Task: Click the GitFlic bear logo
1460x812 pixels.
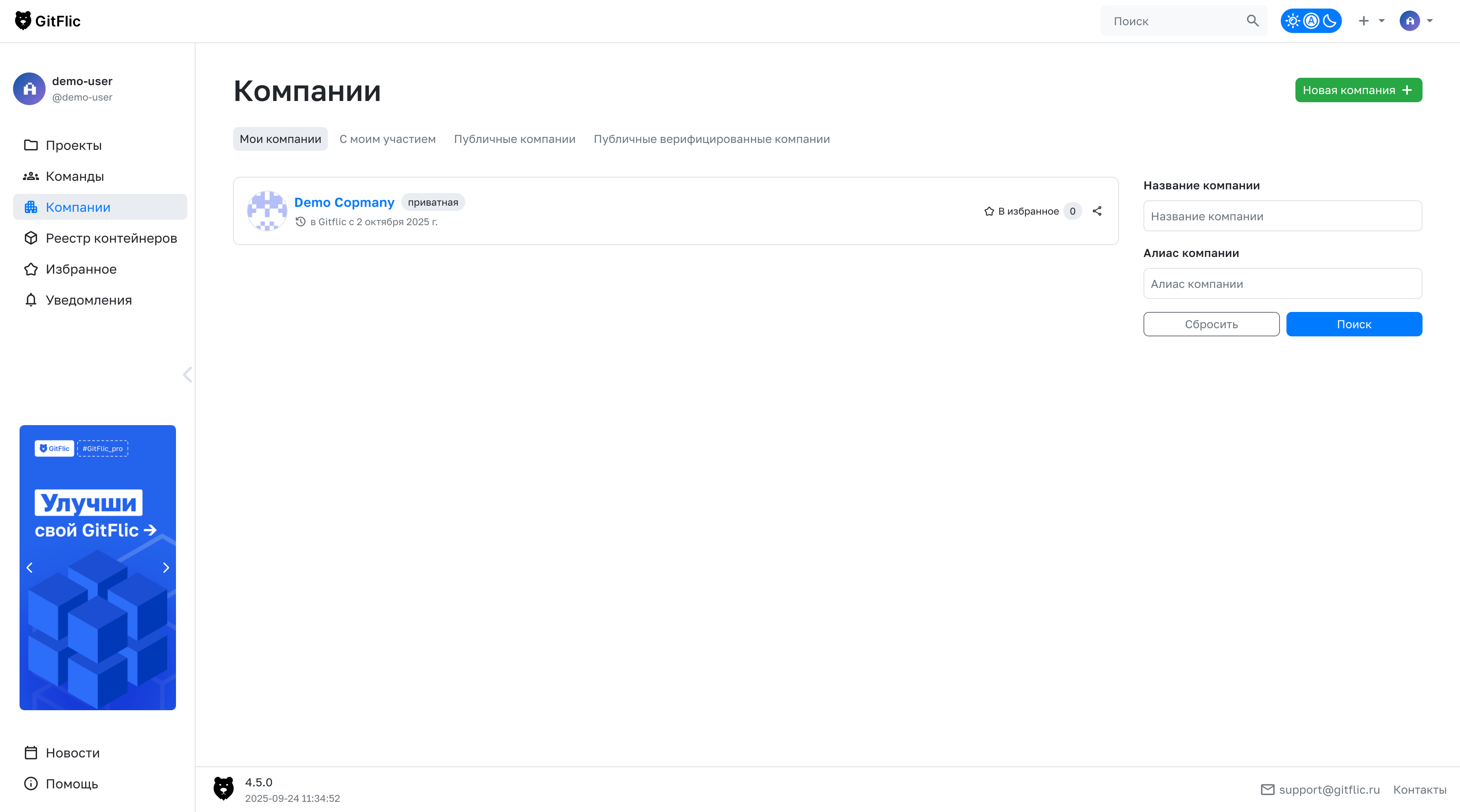Action: point(23,21)
